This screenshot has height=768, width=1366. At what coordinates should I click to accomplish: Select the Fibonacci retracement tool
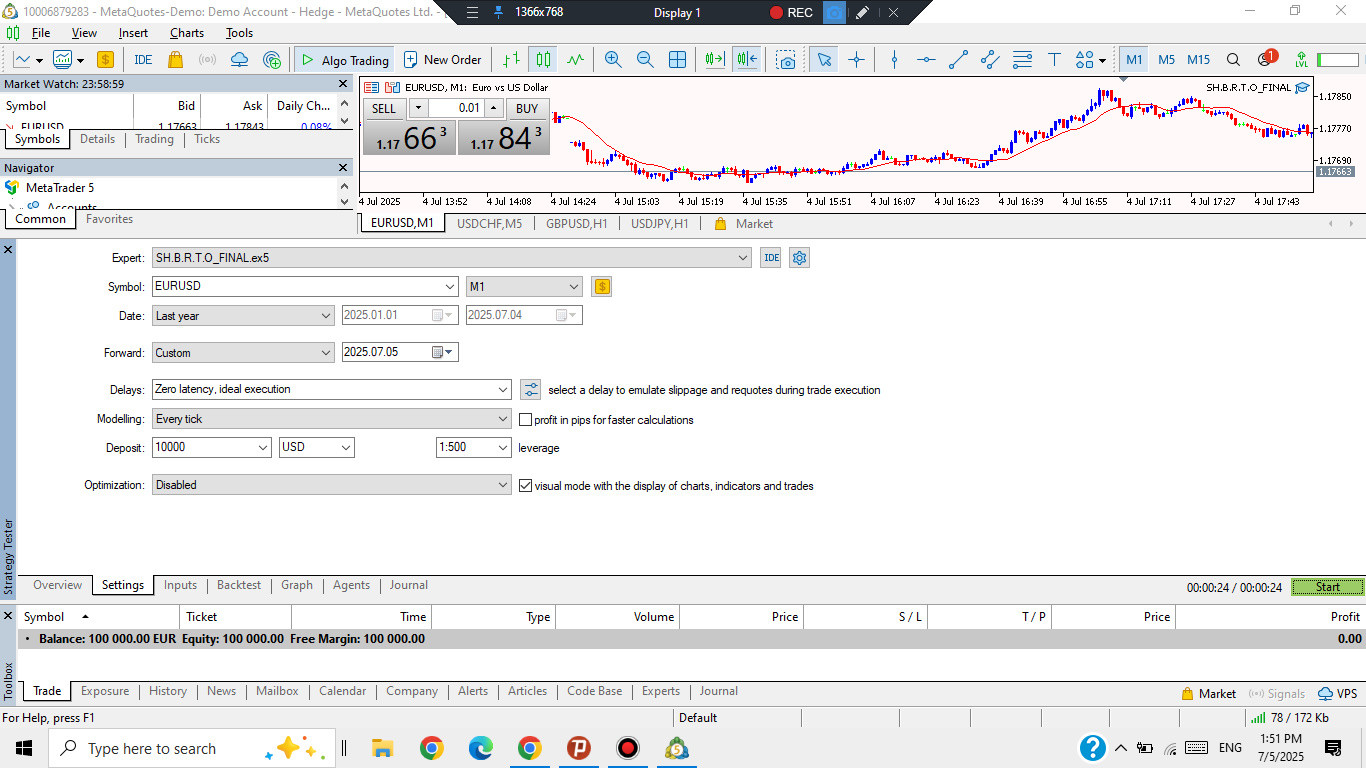[x=1022, y=60]
